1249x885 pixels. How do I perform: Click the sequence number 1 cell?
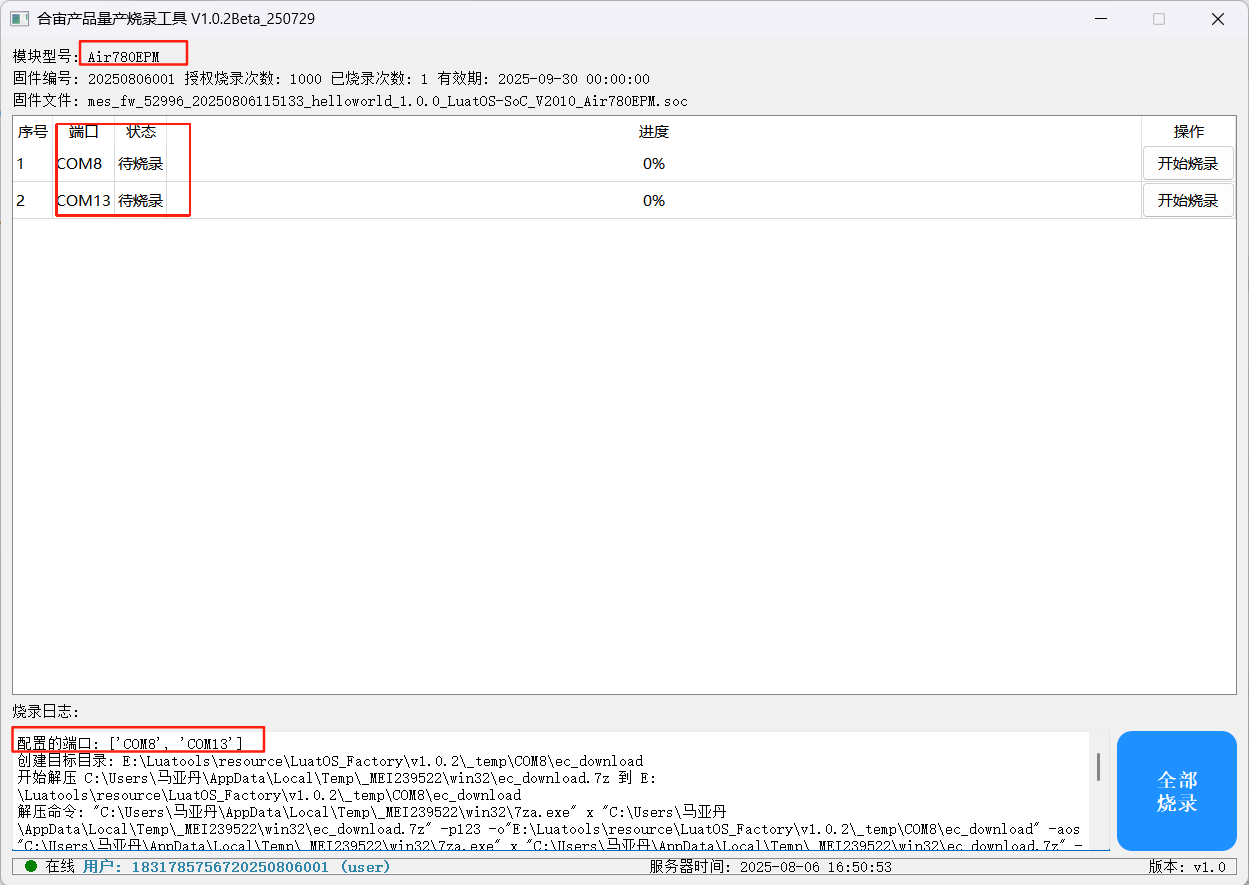coord(32,163)
